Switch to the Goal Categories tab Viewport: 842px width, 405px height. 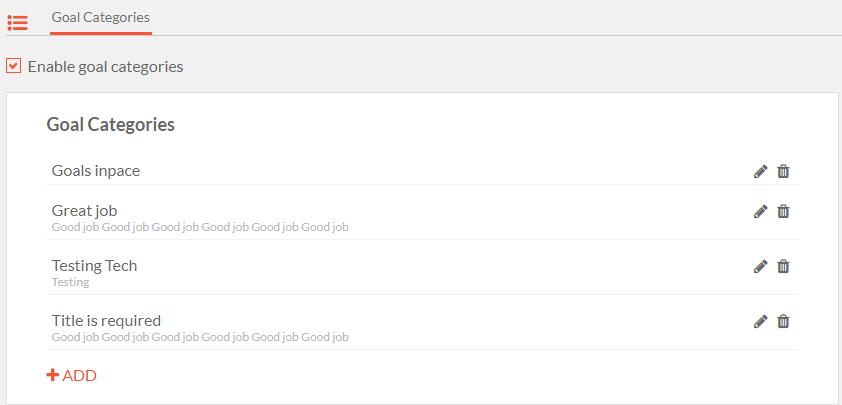(x=100, y=17)
